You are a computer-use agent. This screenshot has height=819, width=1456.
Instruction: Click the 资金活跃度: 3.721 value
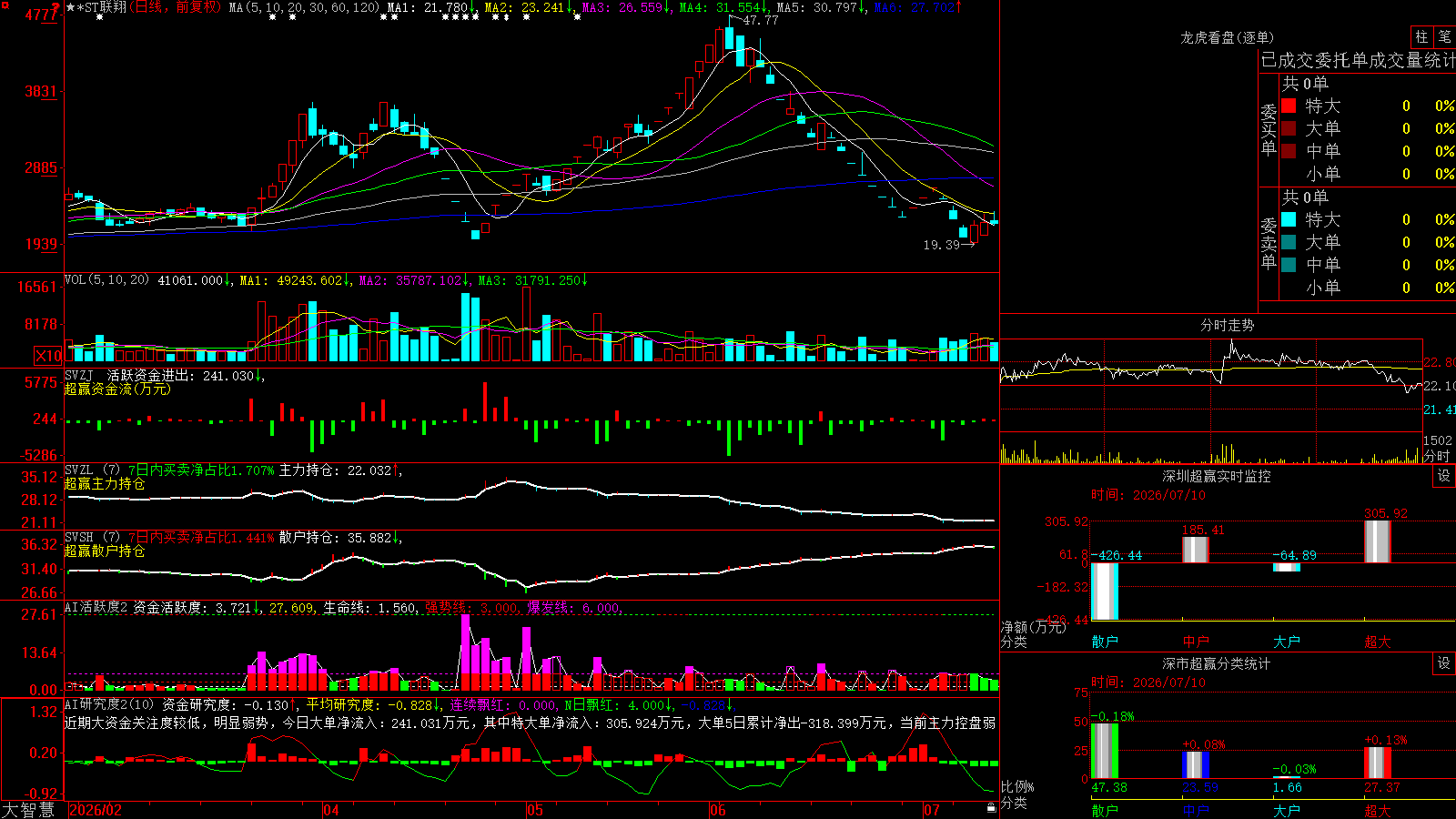[192, 608]
